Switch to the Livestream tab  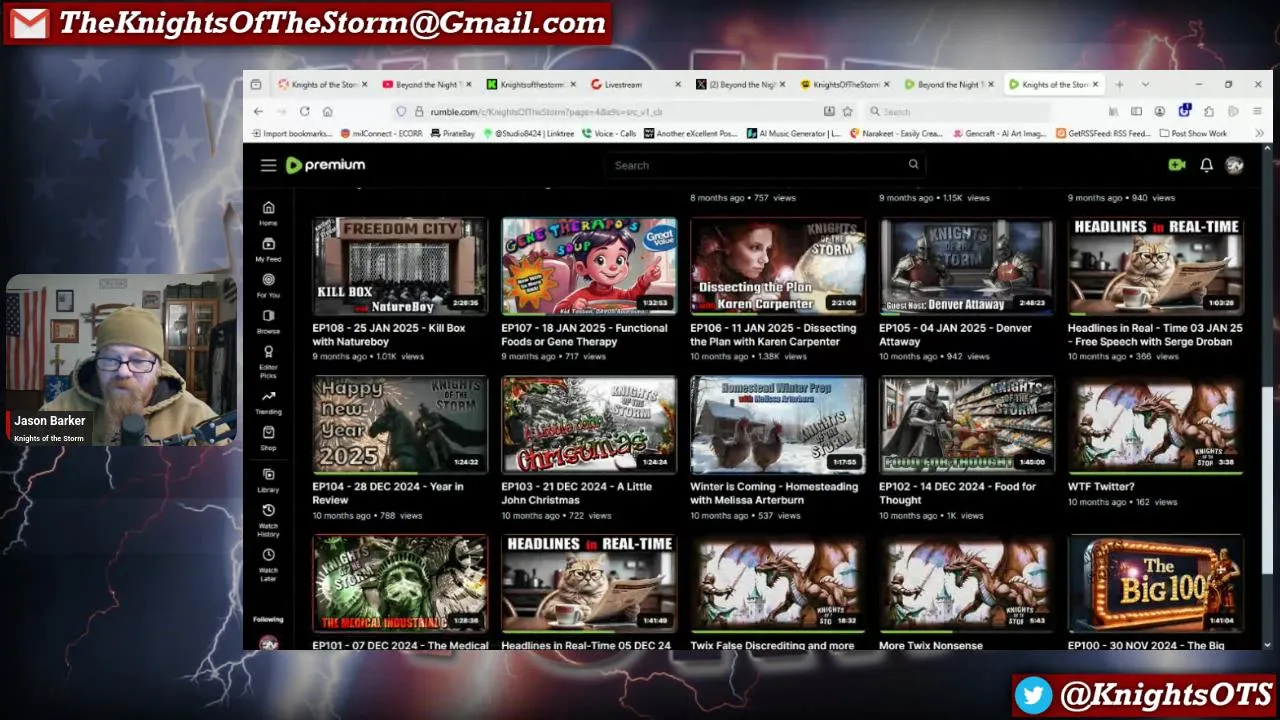pos(635,84)
